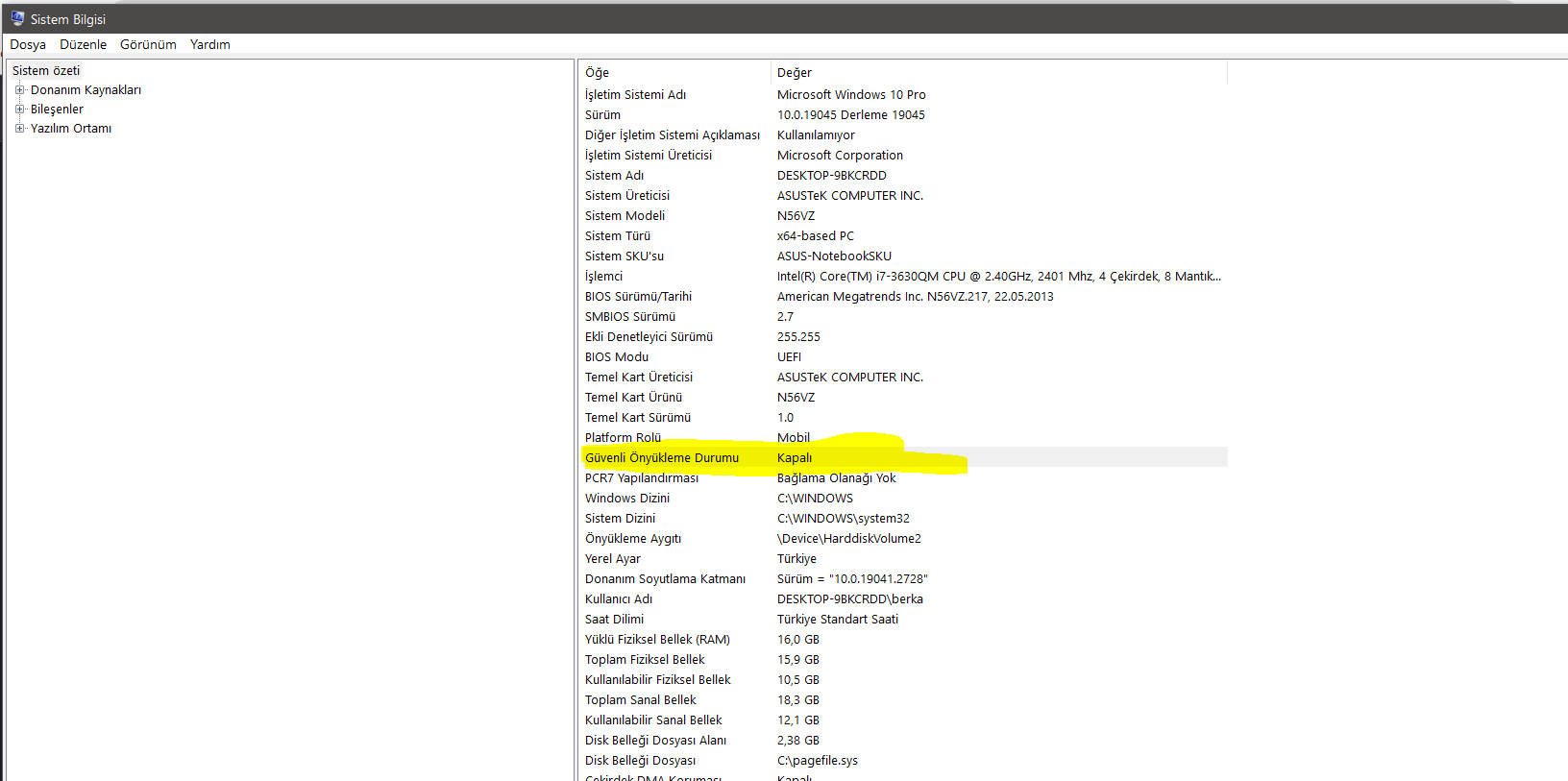1568x781 pixels.
Task: Open the Görünüm menu
Action: click(x=148, y=44)
